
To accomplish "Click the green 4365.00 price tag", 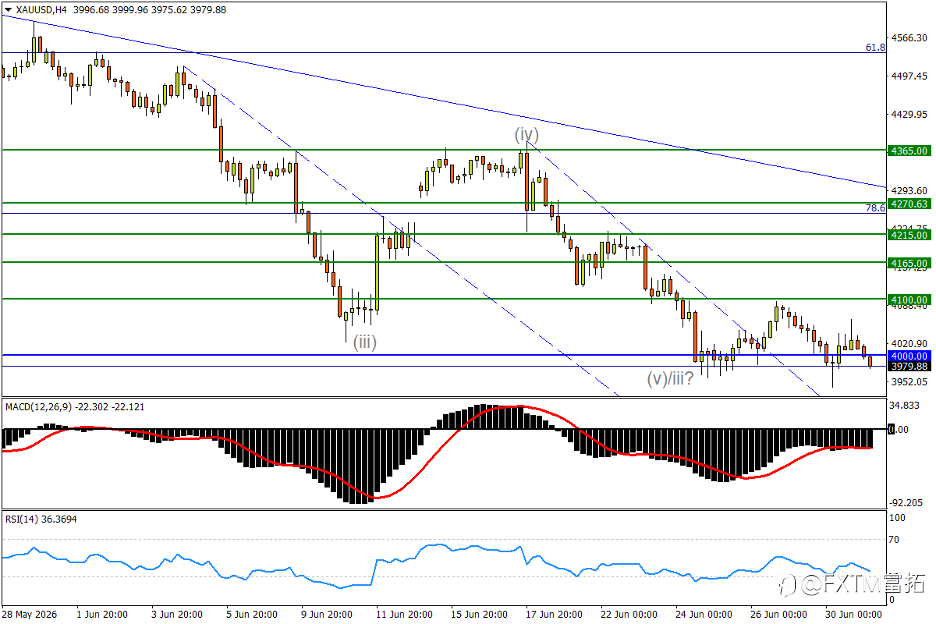I will click(909, 151).
